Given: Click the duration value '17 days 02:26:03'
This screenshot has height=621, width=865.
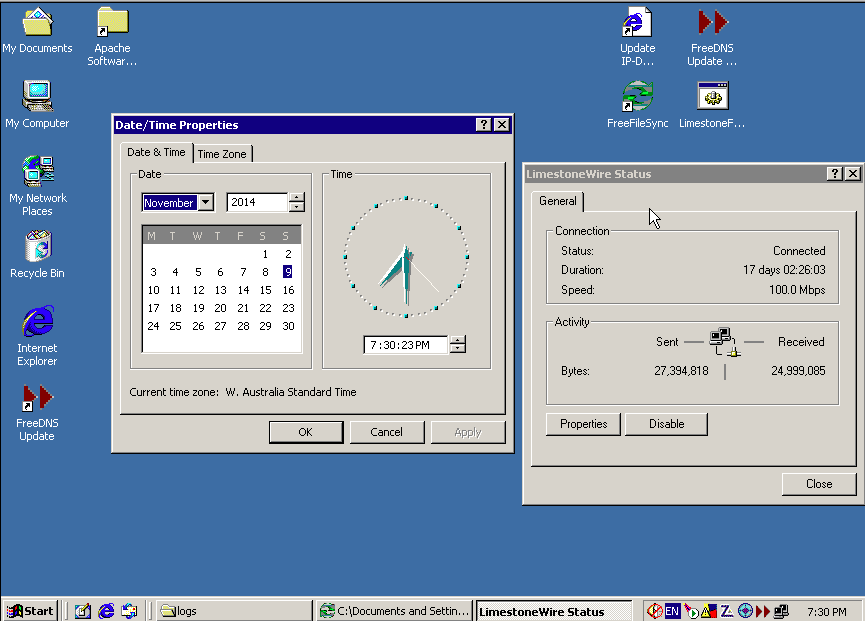Looking at the screenshot, I should point(784,270).
